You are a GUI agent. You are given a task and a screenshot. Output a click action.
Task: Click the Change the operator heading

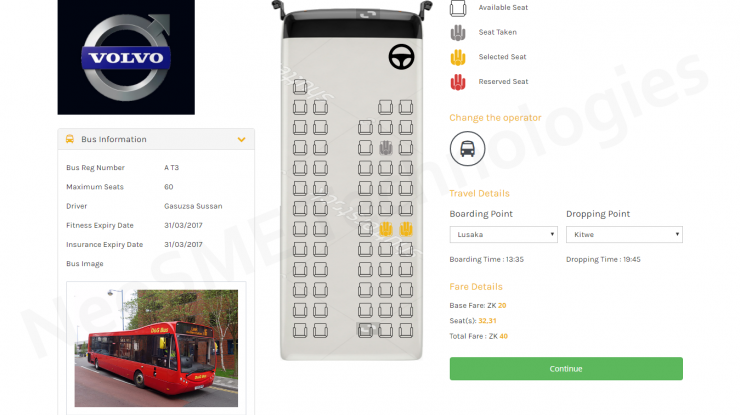(x=495, y=118)
